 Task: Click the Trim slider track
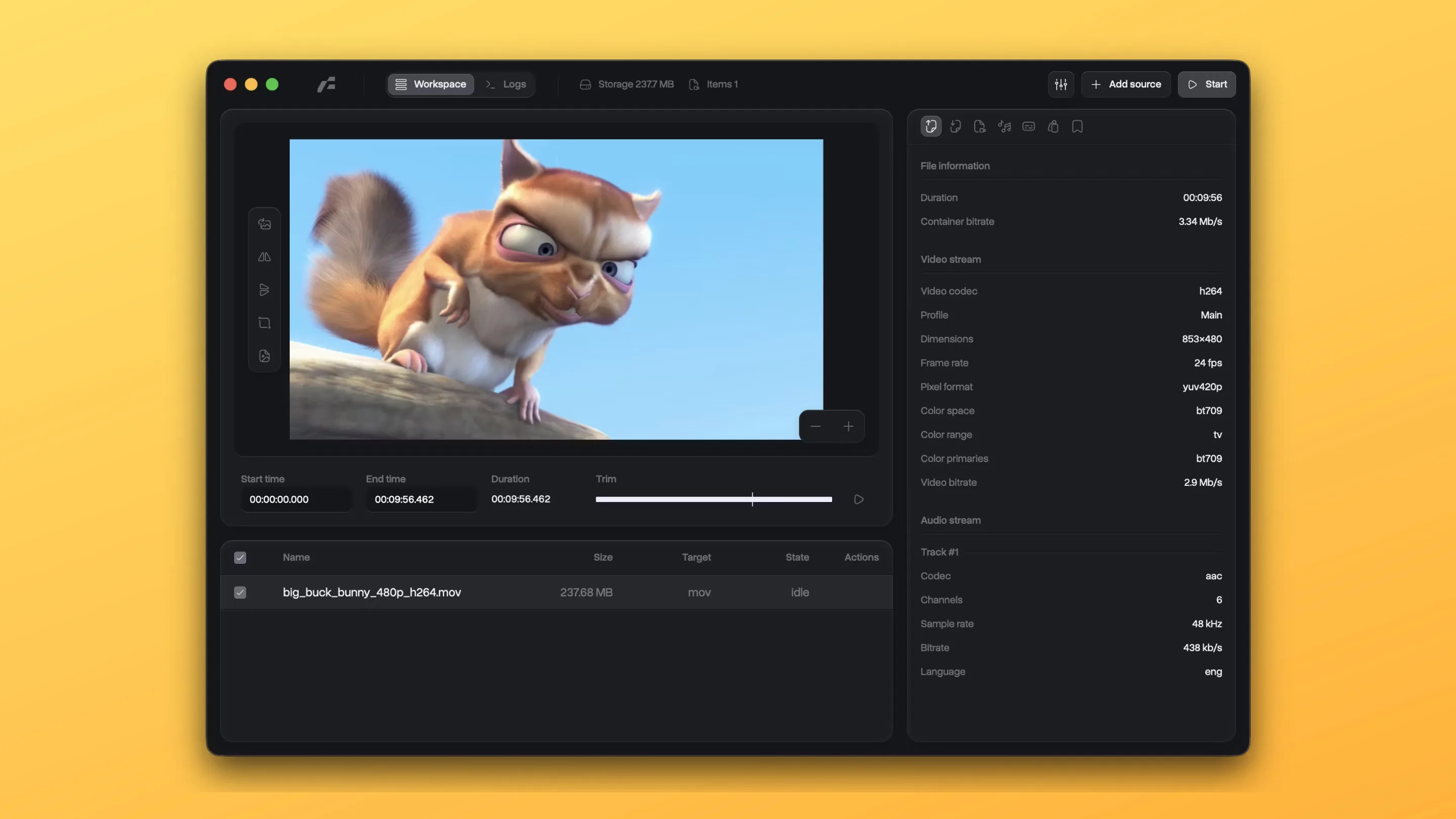tap(714, 499)
